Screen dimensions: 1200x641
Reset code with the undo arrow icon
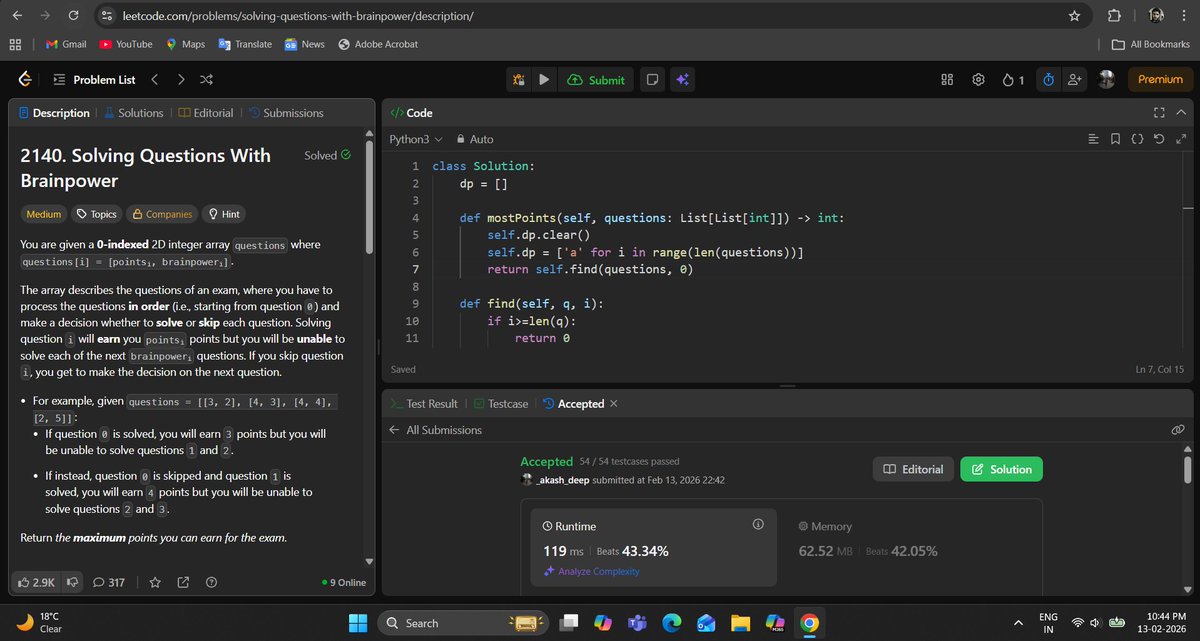(1159, 139)
